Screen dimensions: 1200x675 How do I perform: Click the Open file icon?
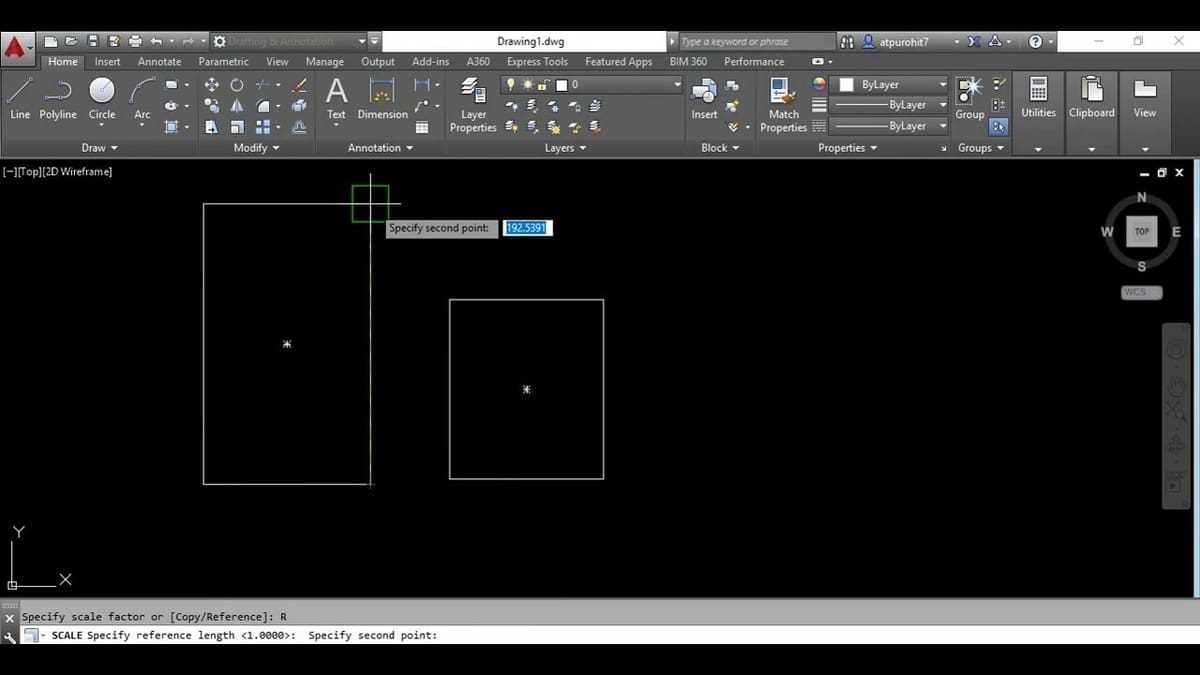72,41
